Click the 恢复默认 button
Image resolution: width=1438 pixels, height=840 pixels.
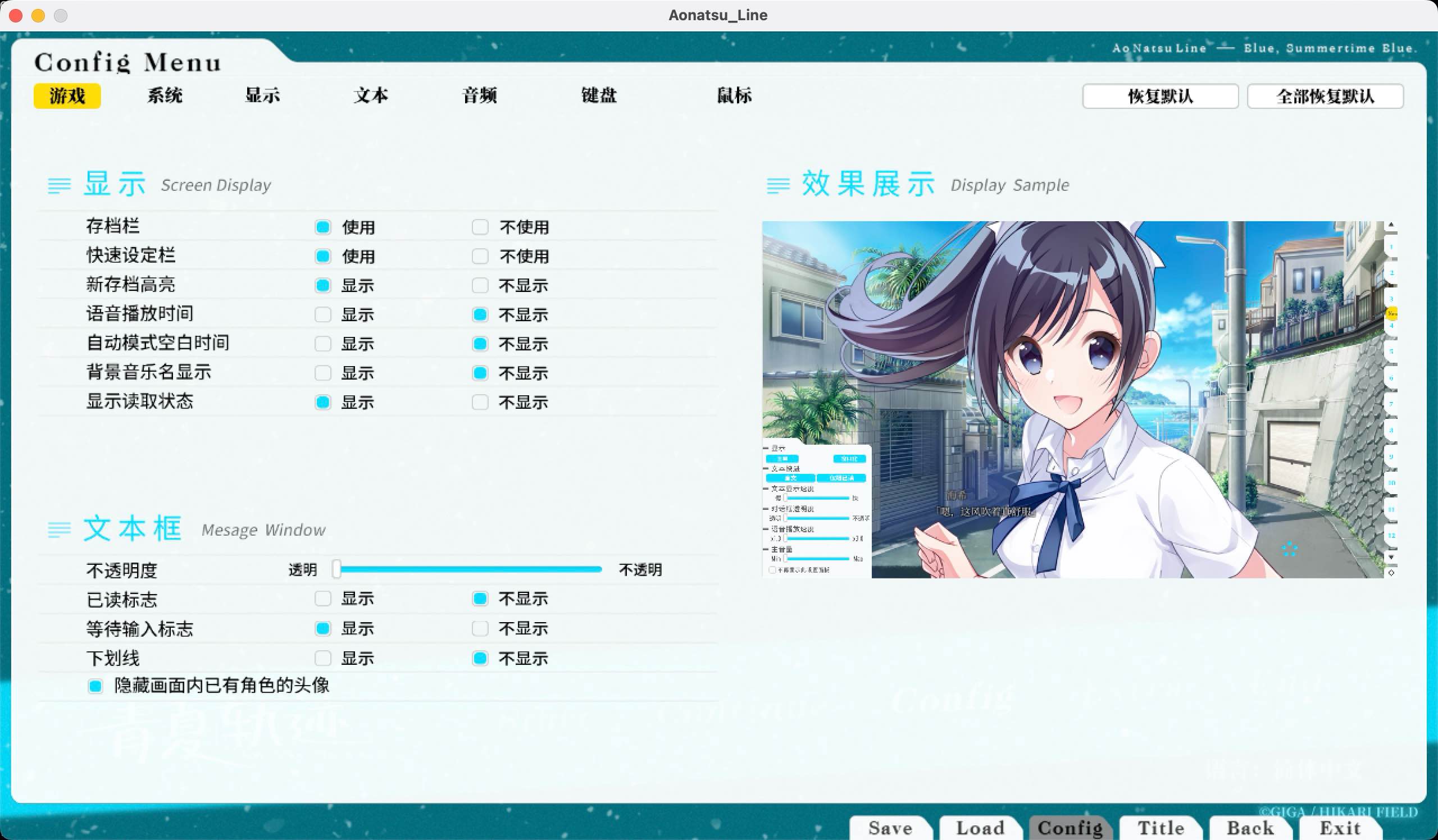click(x=1160, y=96)
